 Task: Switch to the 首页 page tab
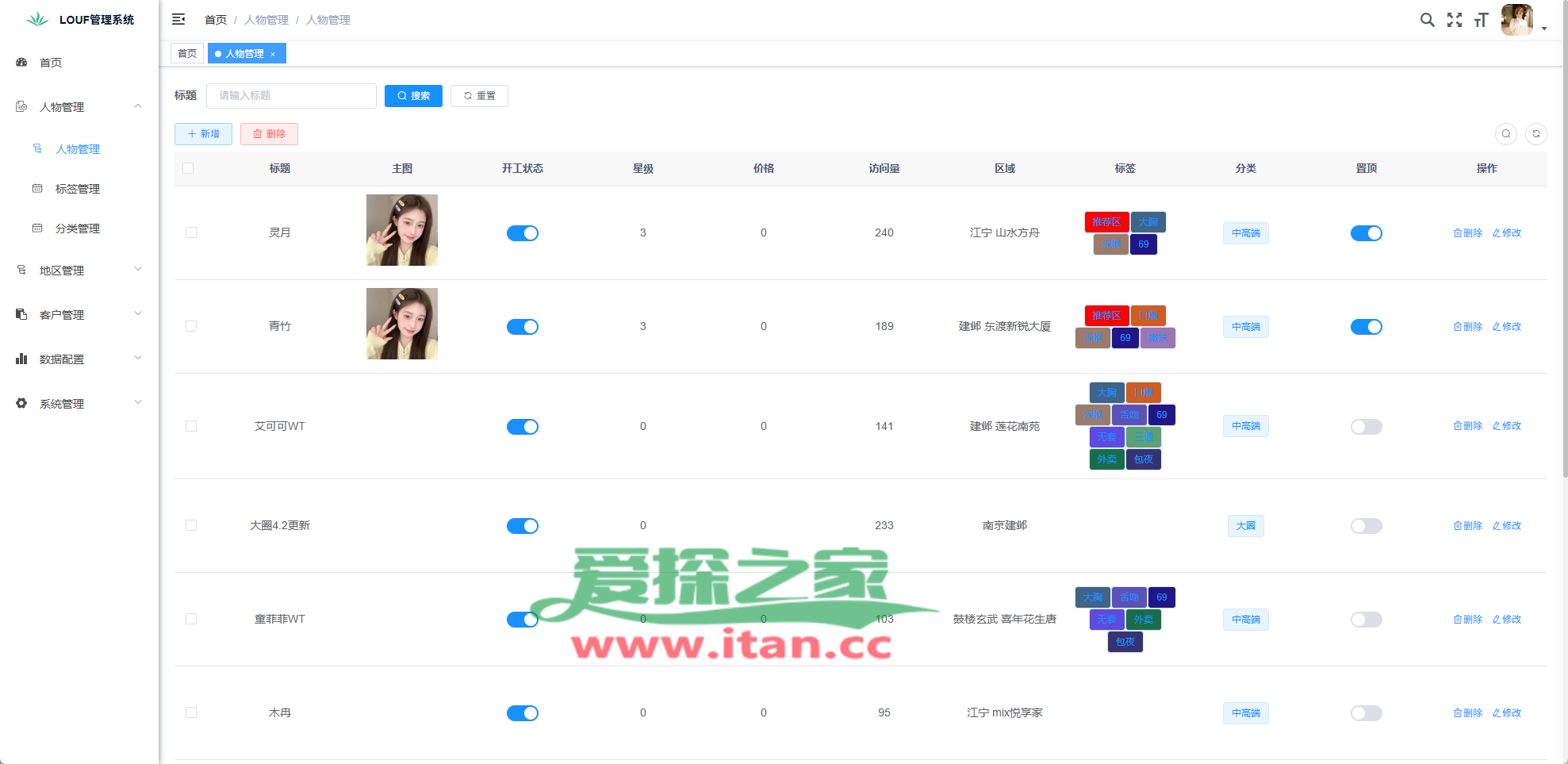coord(187,54)
